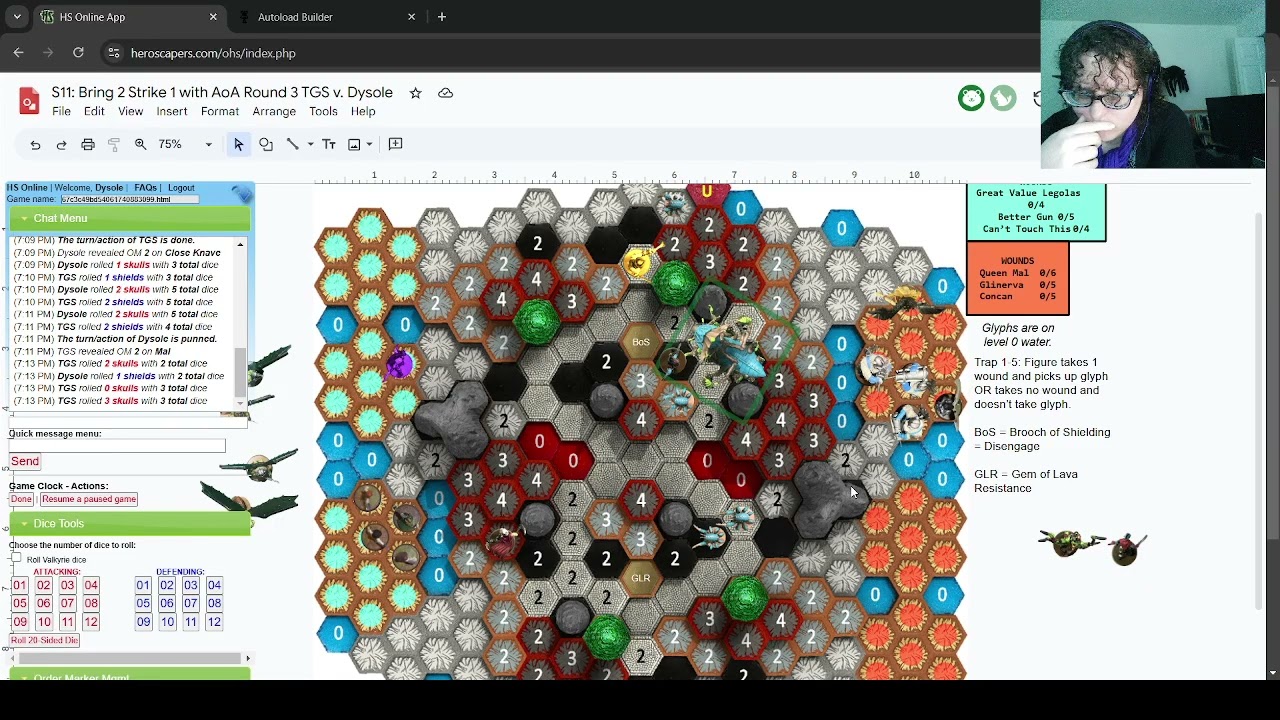This screenshot has width=1280, height=720.
Task: Activate the Select arrow tool
Action: pyautogui.click(x=239, y=144)
